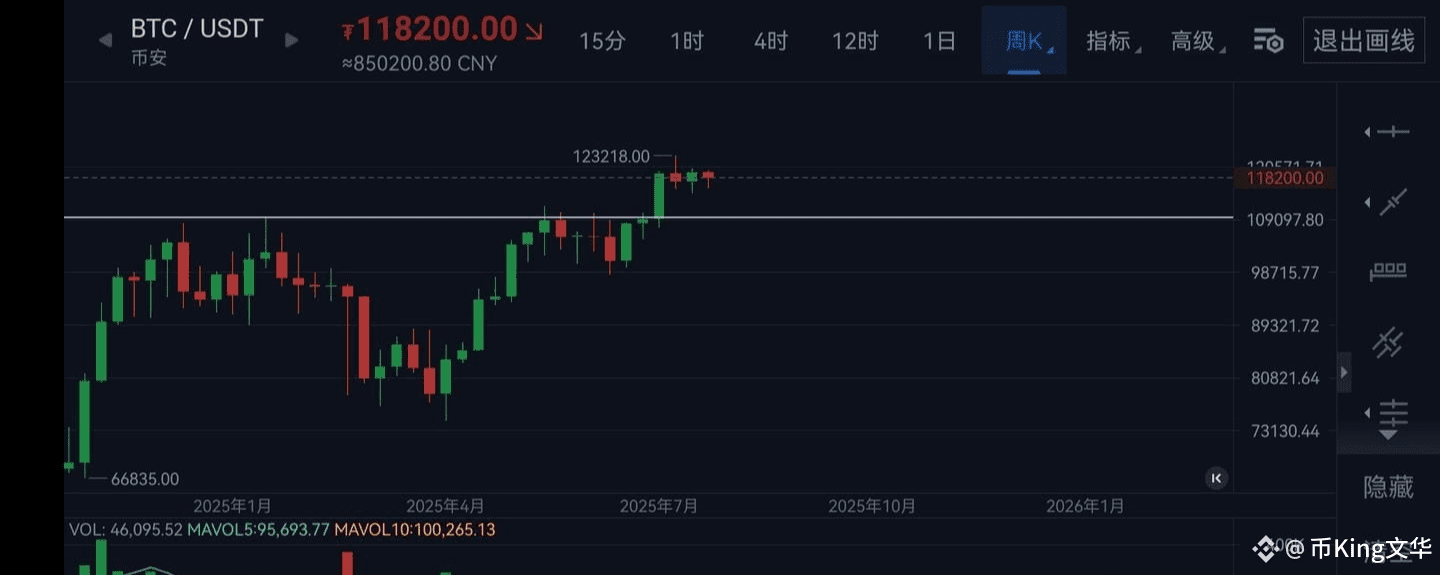Select the Fibonacci lines drawing tool
The image size is (1440, 575).
click(1391, 413)
